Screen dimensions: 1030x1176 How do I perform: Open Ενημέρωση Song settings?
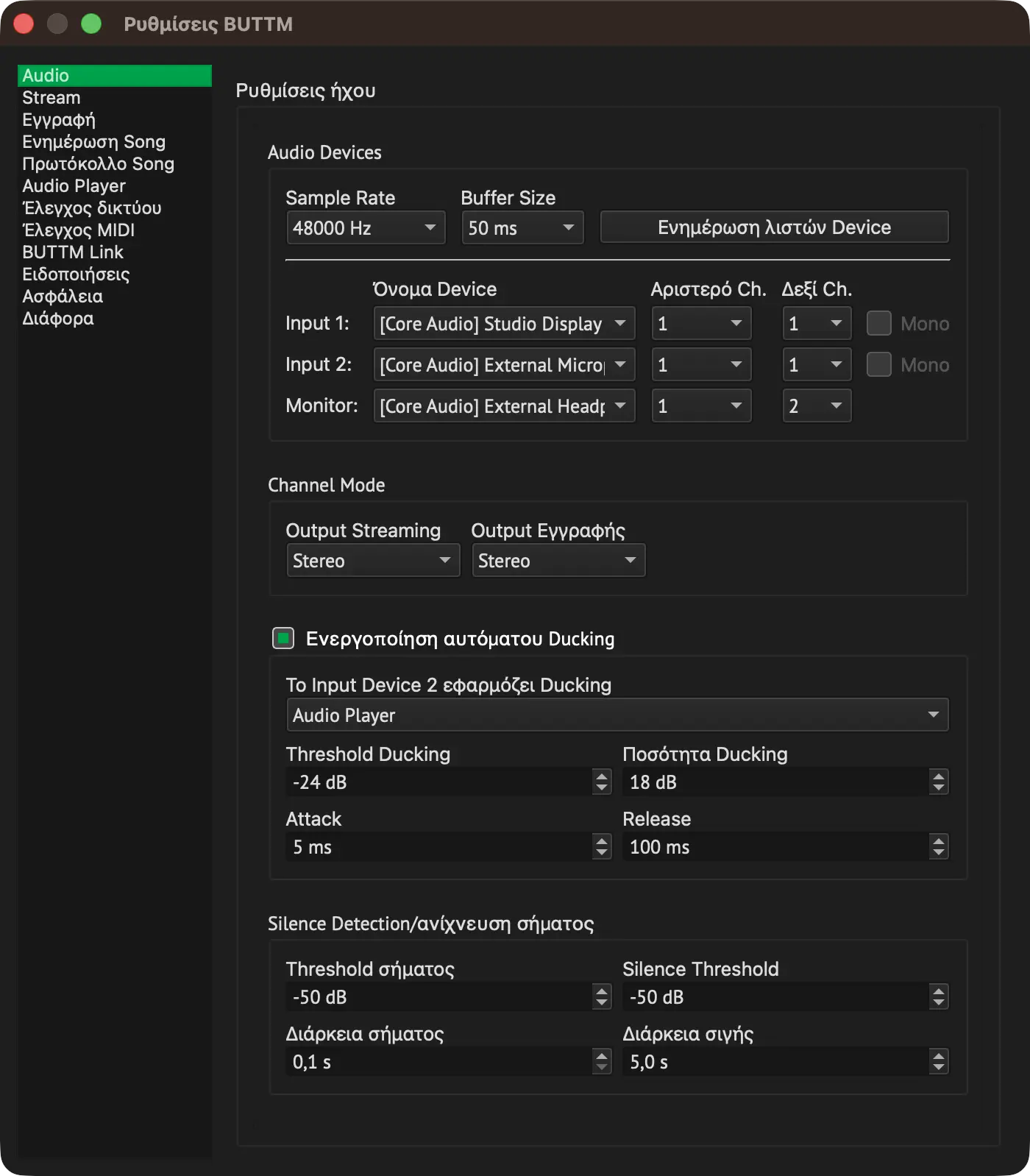pyautogui.click(x=115, y=142)
